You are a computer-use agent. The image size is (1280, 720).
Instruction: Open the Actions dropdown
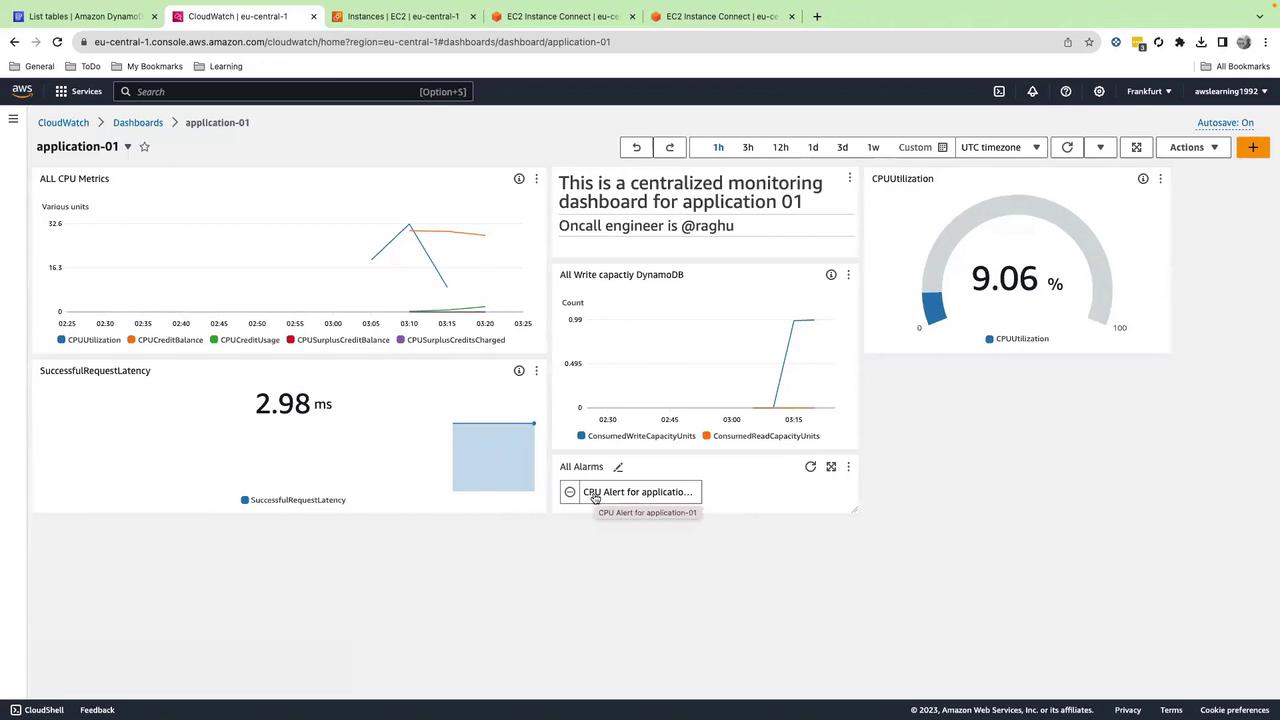coord(1194,147)
